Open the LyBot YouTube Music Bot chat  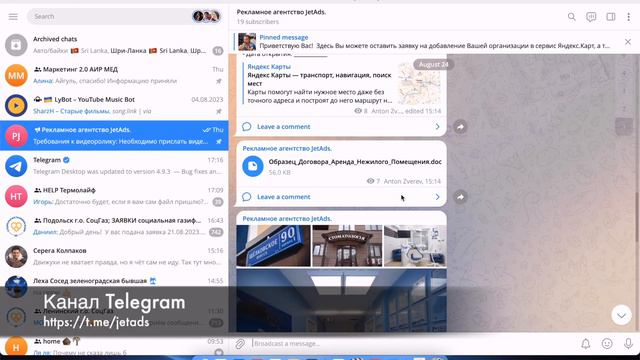(x=114, y=105)
